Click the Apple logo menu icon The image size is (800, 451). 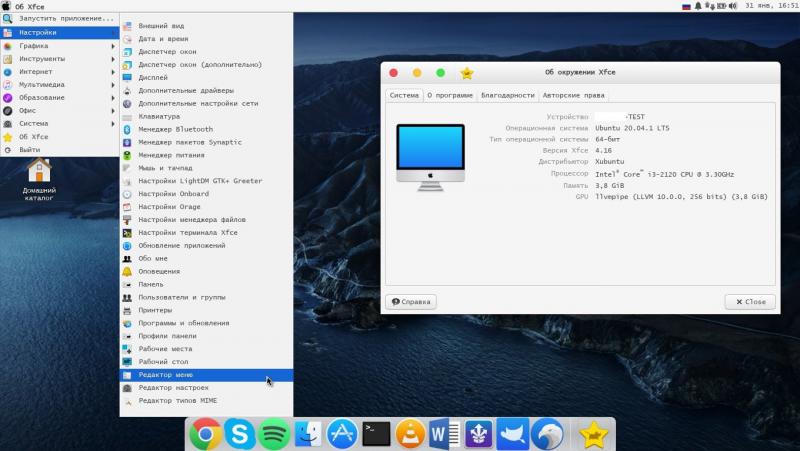[7, 6]
